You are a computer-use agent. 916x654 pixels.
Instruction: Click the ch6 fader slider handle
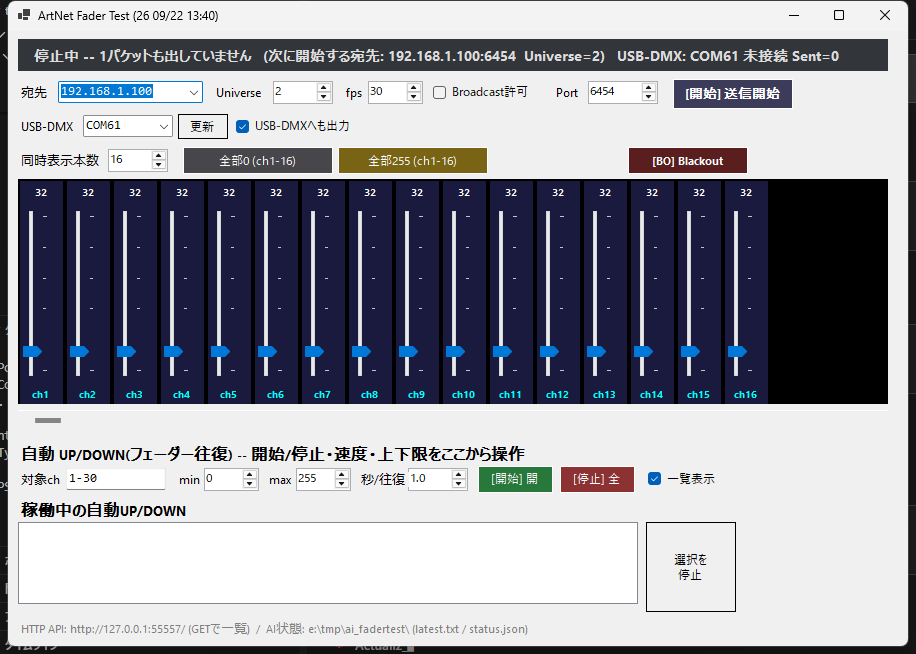(x=267, y=352)
